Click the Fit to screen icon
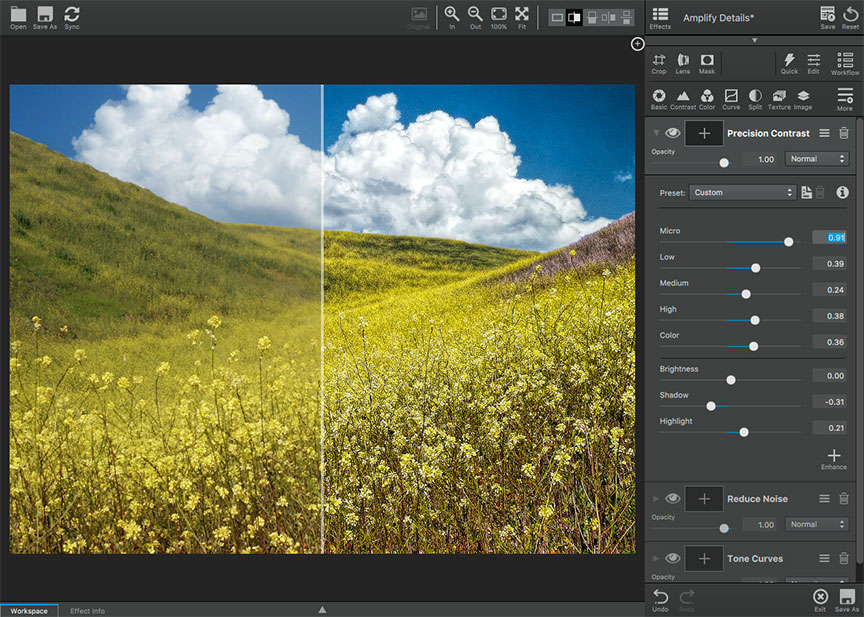This screenshot has width=864, height=617. 522,16
